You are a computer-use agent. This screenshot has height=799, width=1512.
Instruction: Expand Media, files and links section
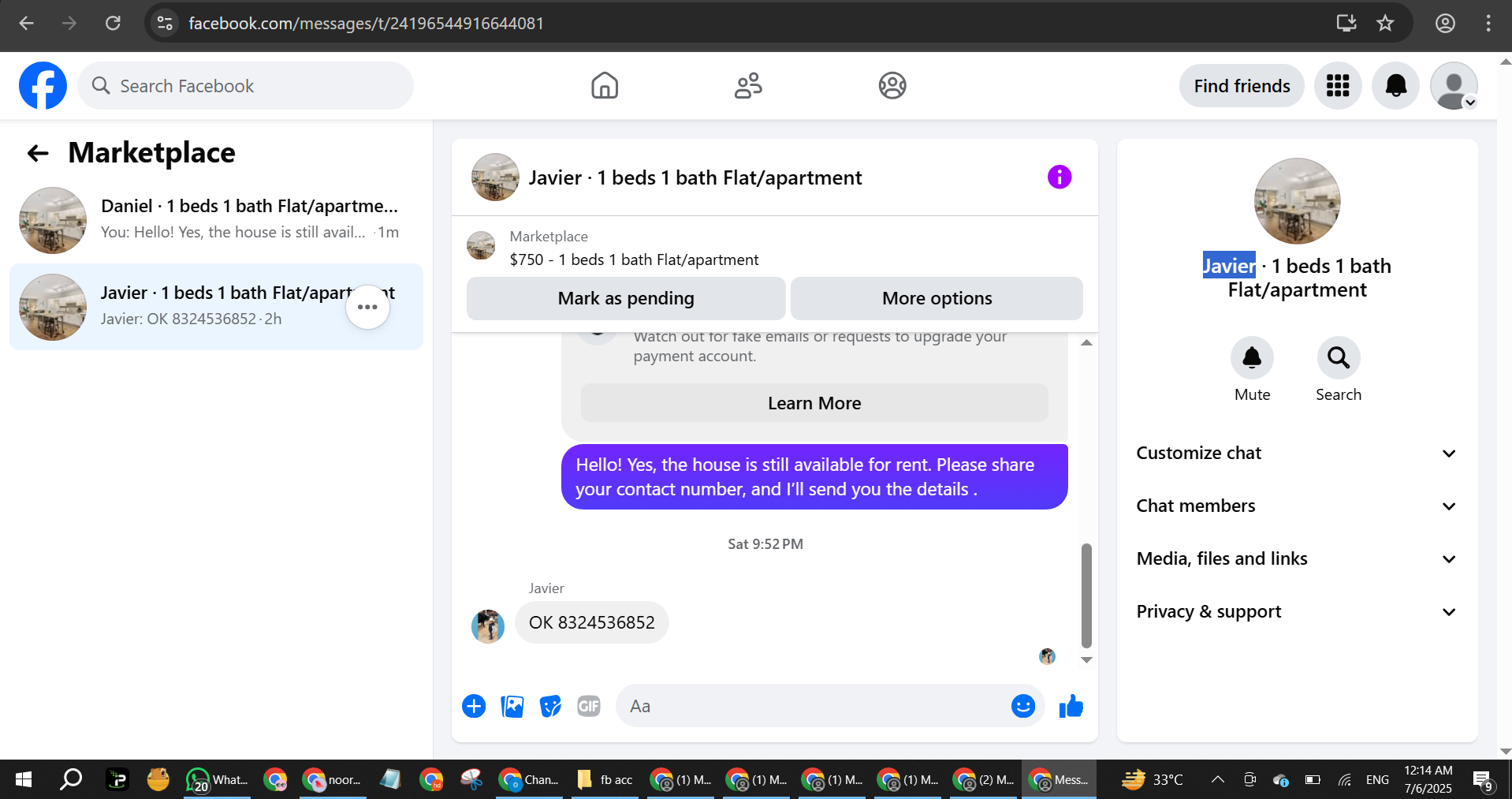[1297, 558]
